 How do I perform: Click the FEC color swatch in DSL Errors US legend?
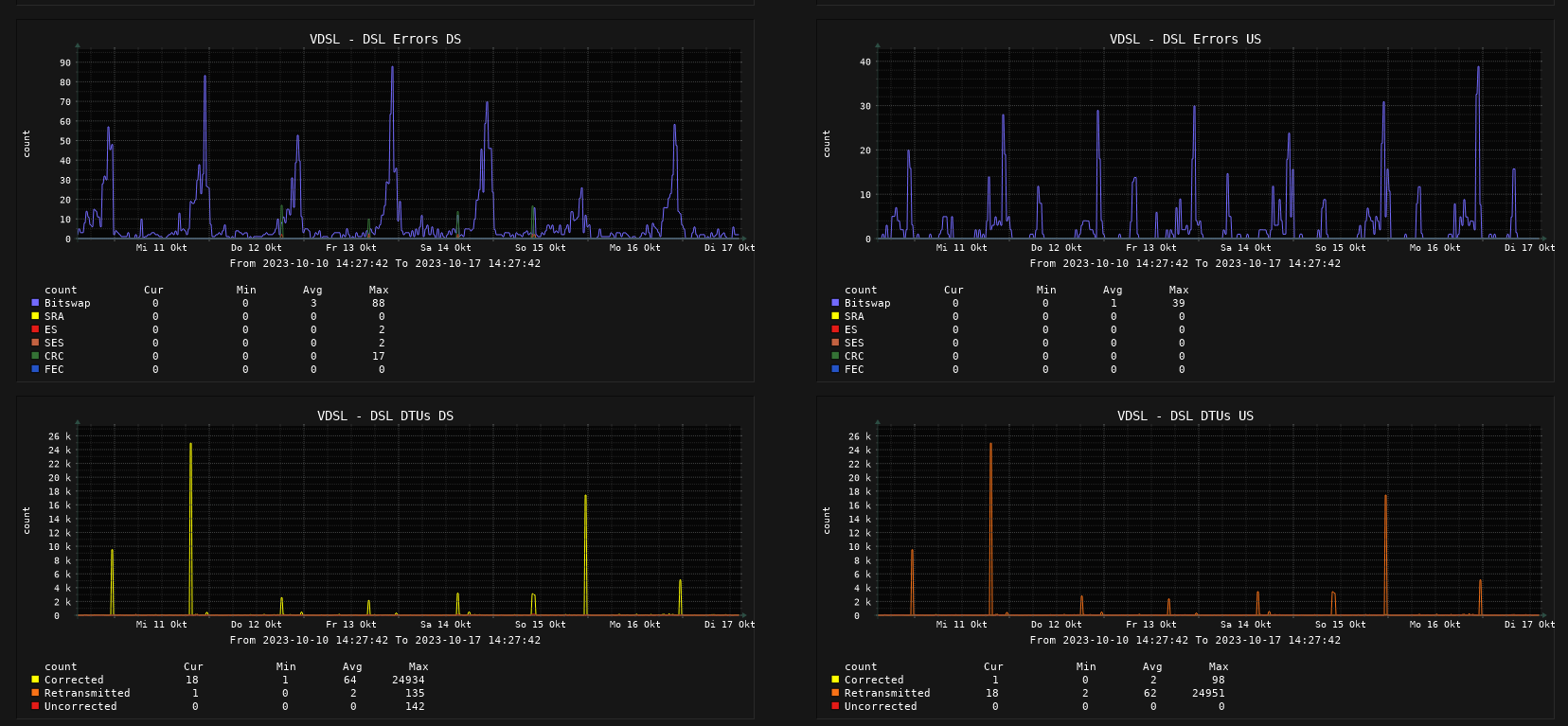click(x=835, y=369)
